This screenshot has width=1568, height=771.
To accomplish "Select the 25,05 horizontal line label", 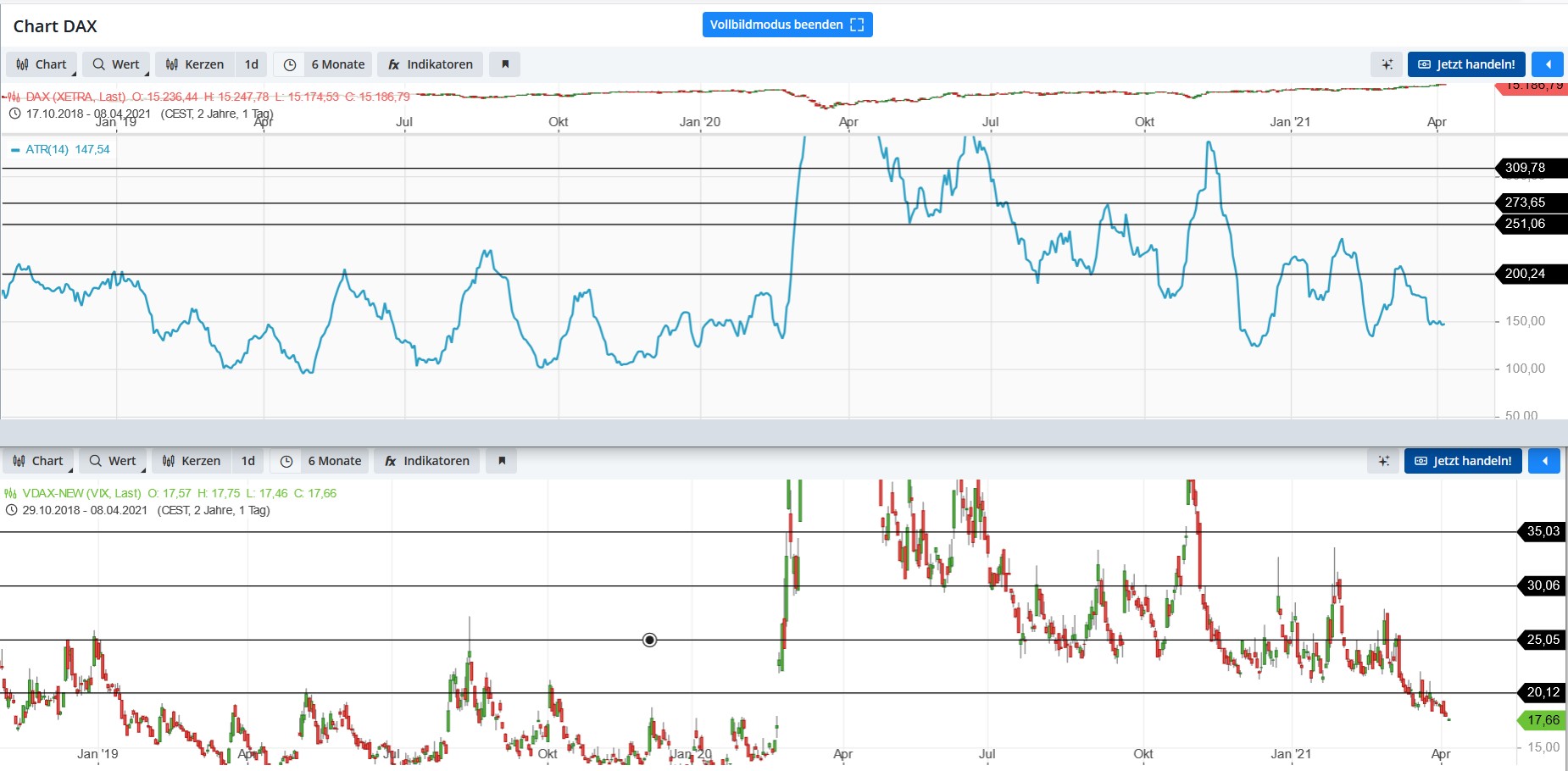I will 1542,640.
